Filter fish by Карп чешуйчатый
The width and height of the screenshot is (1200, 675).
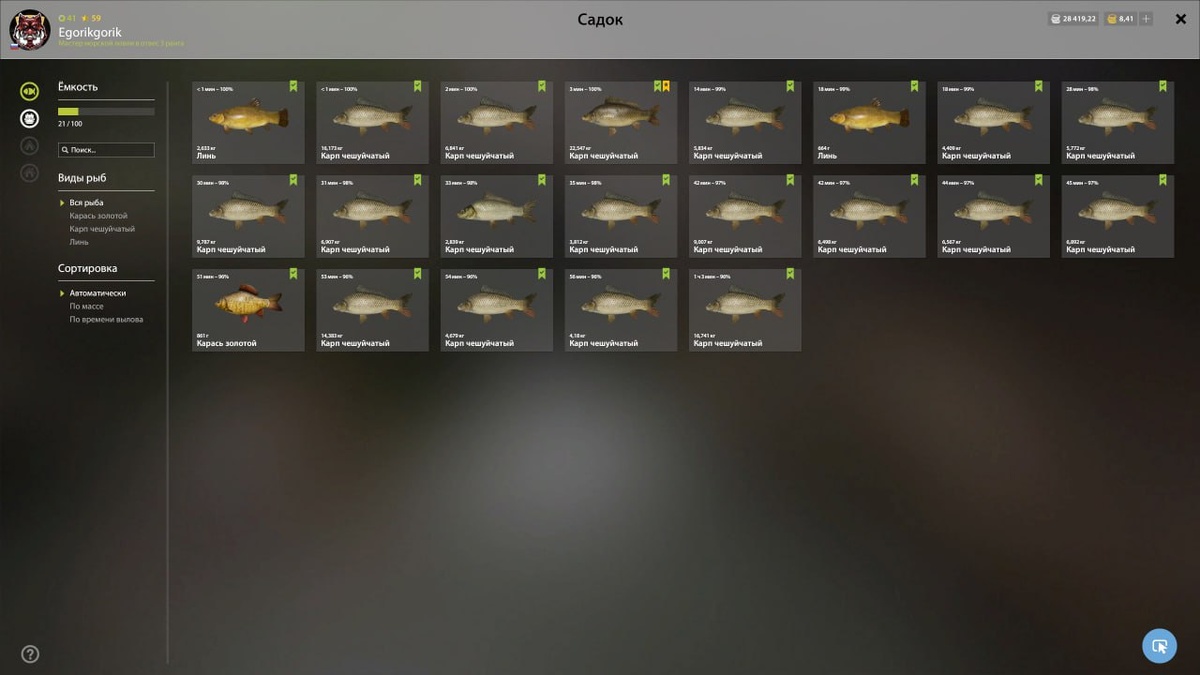102,229
